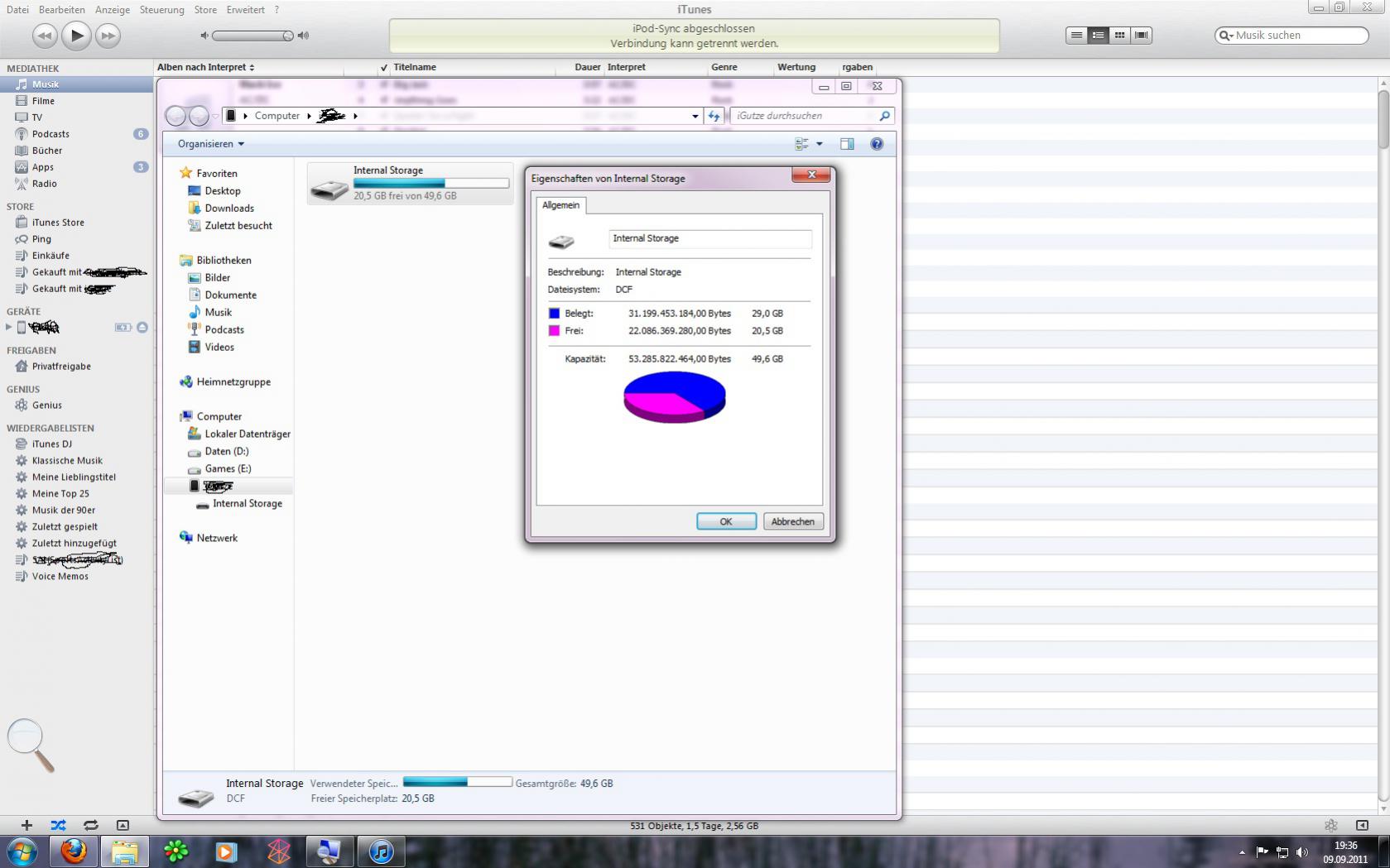Image resolution: width=1390 pixels, height=868 pixels.
Task: Switch iTunes to grid view
Action: point(1119,36)
